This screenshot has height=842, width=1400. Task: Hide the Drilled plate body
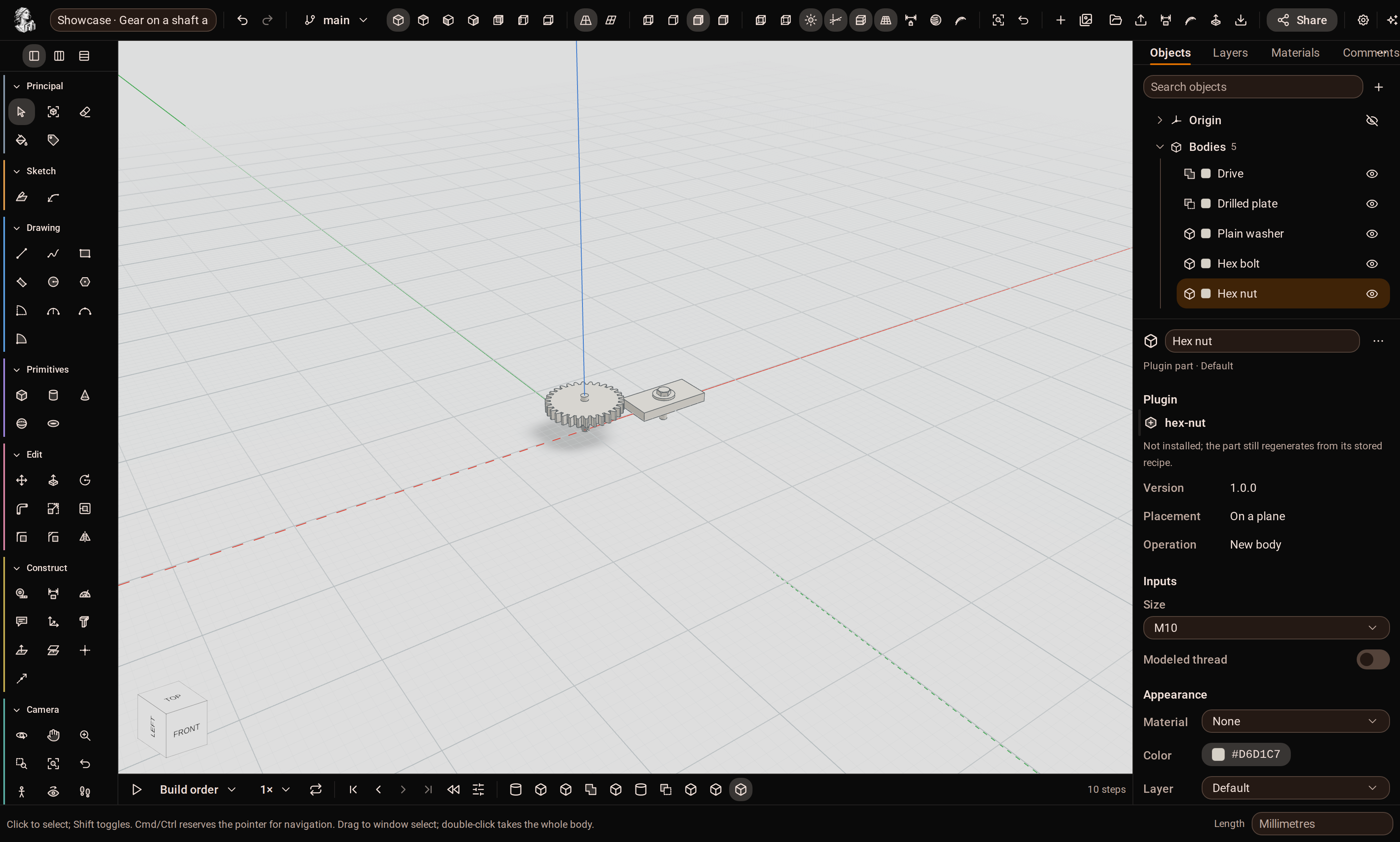(1372, 204)
